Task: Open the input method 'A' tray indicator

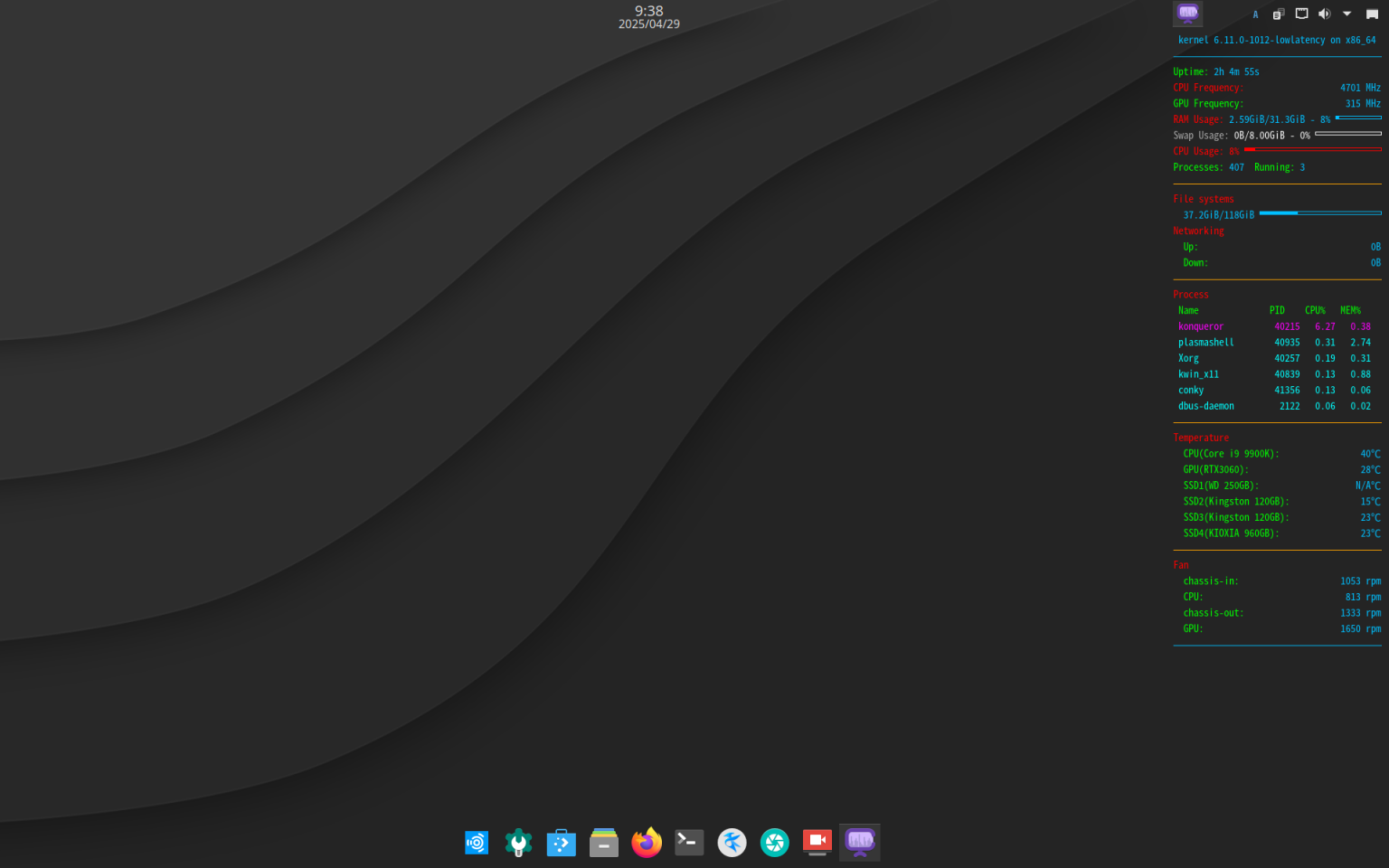Action: pyautogui.click(x=1255, y=14)
